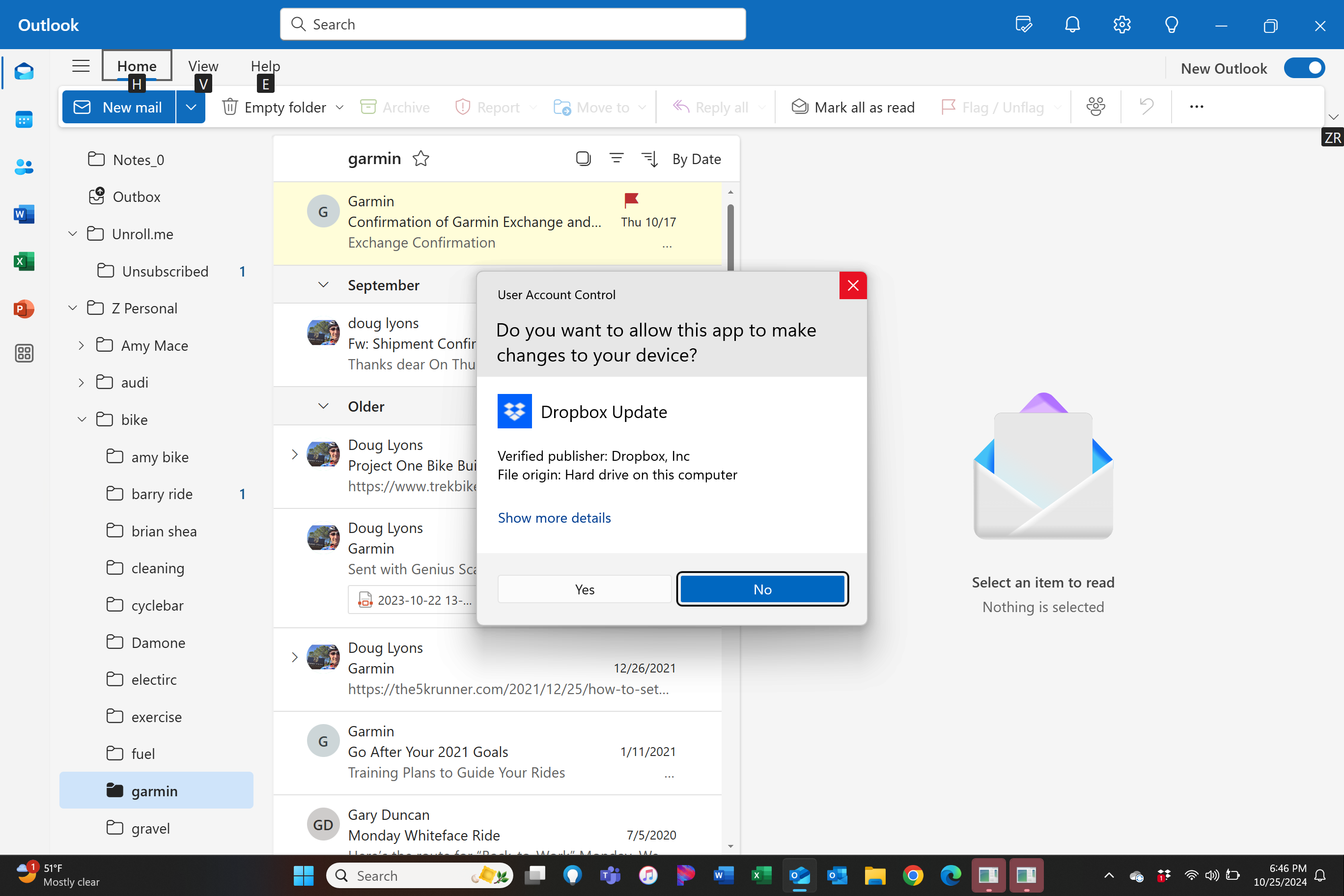Expand the audi folder
This screenshot has width=1344, height=896.
81,382
